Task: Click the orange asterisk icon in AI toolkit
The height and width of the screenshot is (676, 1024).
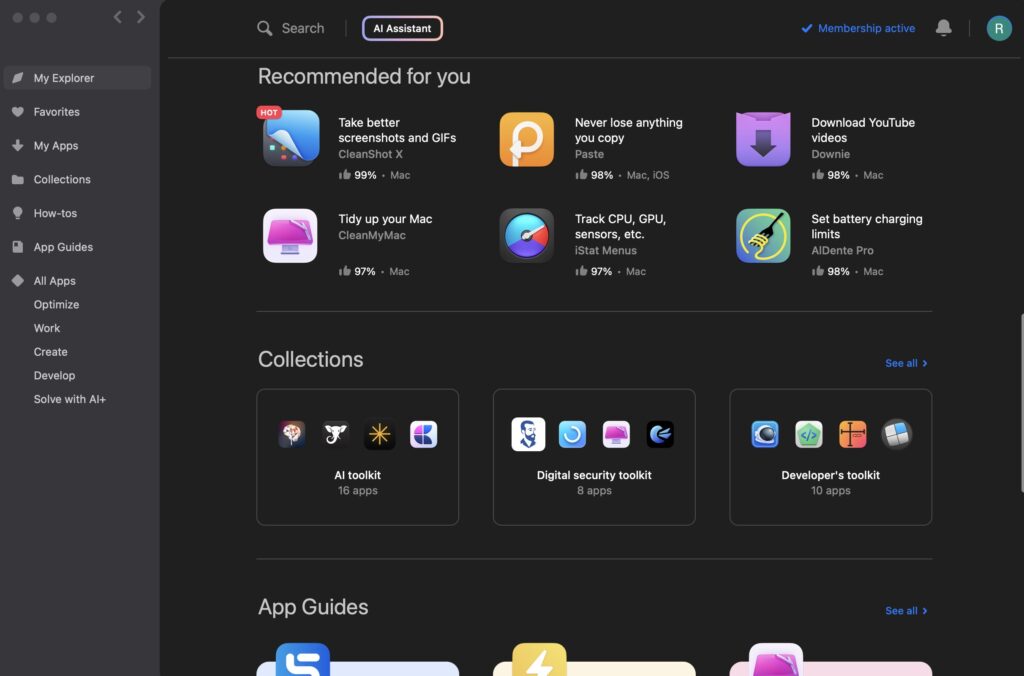Action: 379,434
